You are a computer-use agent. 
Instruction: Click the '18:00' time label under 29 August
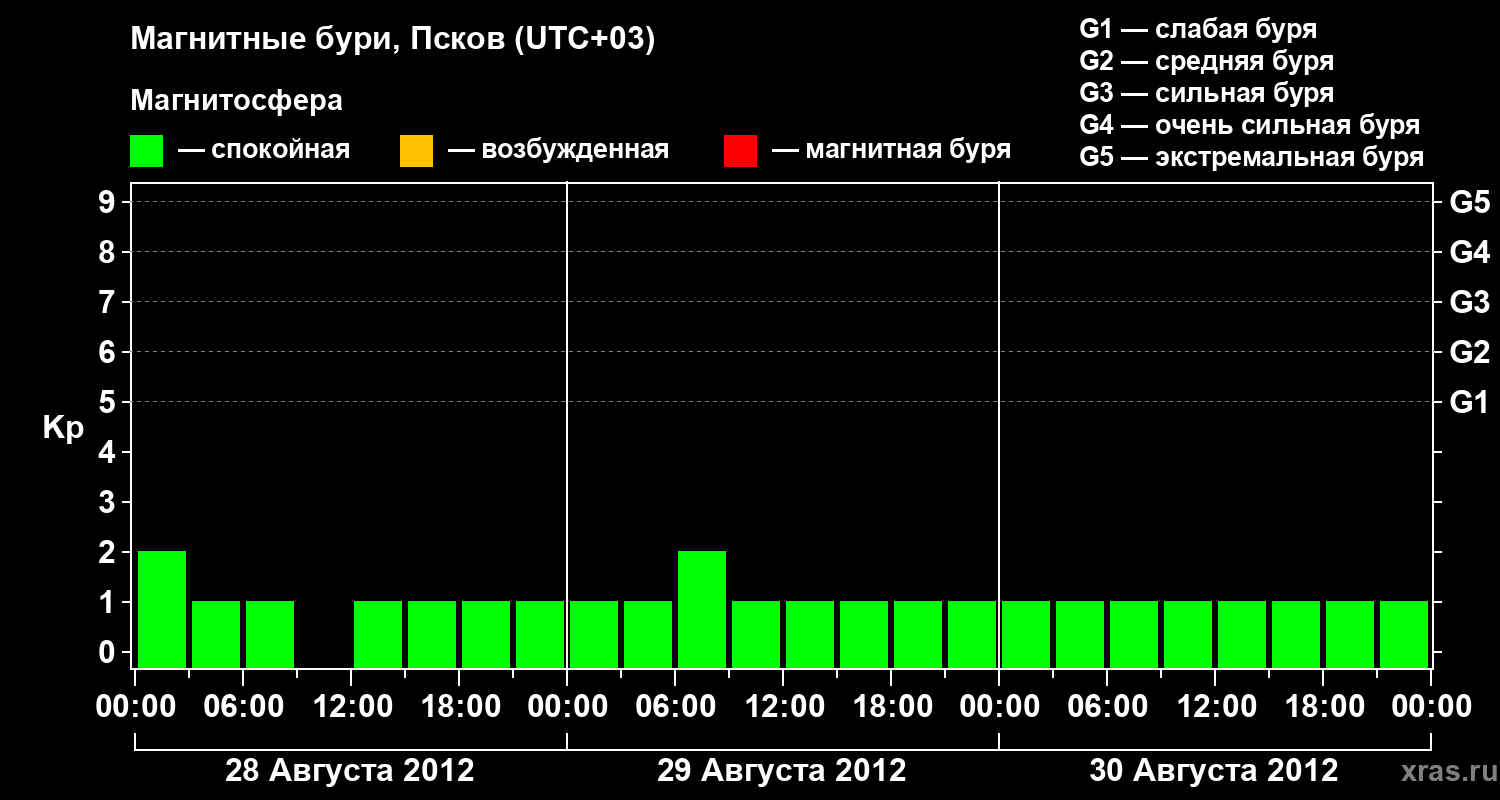pos(891,706)
